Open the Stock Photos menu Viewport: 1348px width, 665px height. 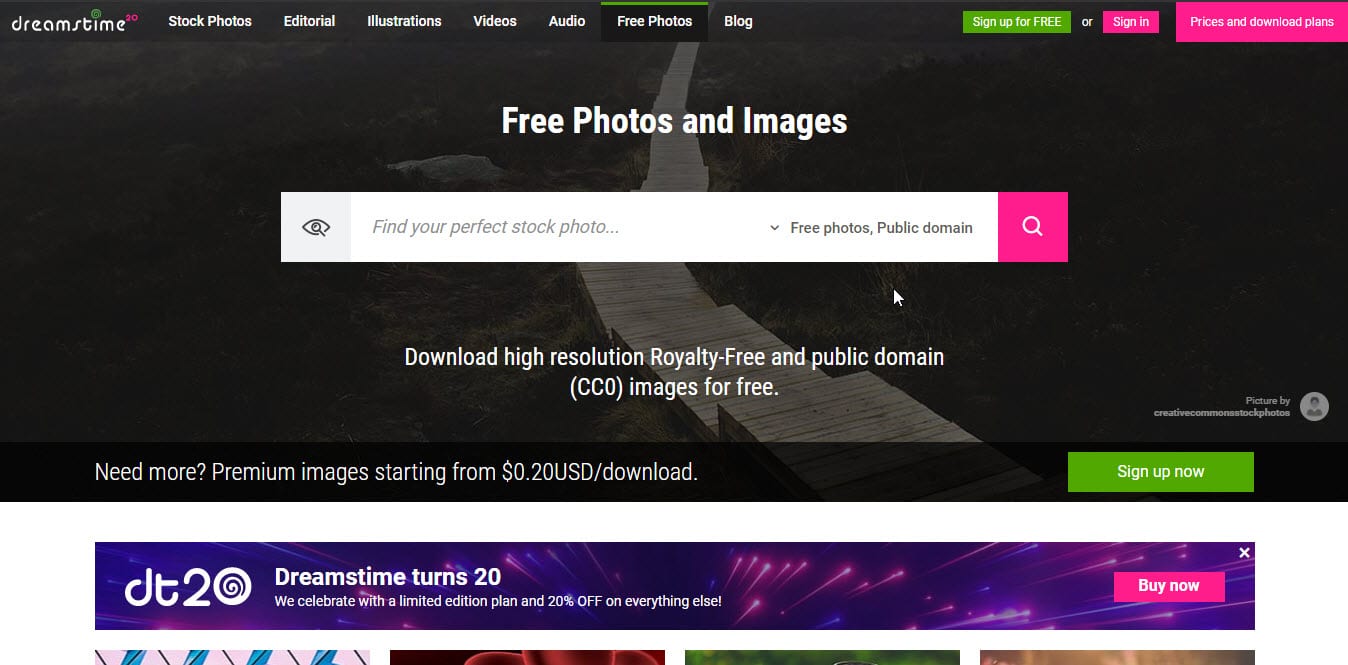(210, 21)
